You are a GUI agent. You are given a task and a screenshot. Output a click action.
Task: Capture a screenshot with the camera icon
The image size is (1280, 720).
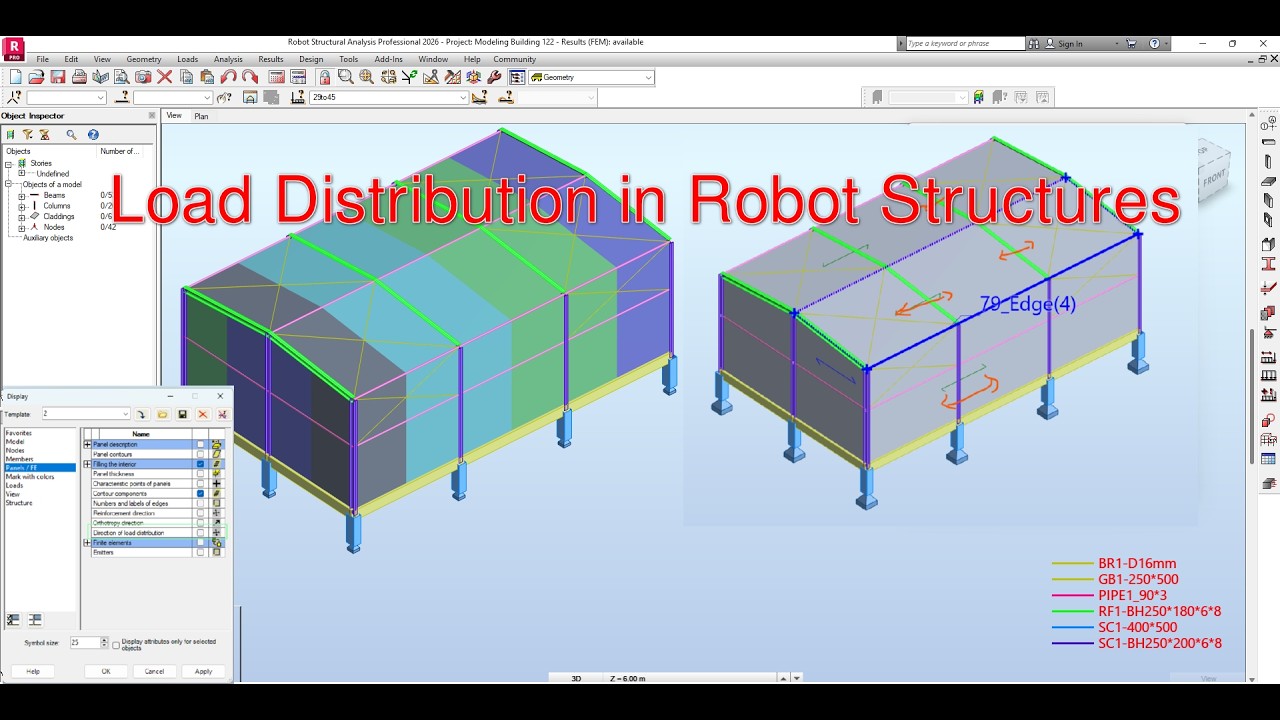tap(143, 77)
